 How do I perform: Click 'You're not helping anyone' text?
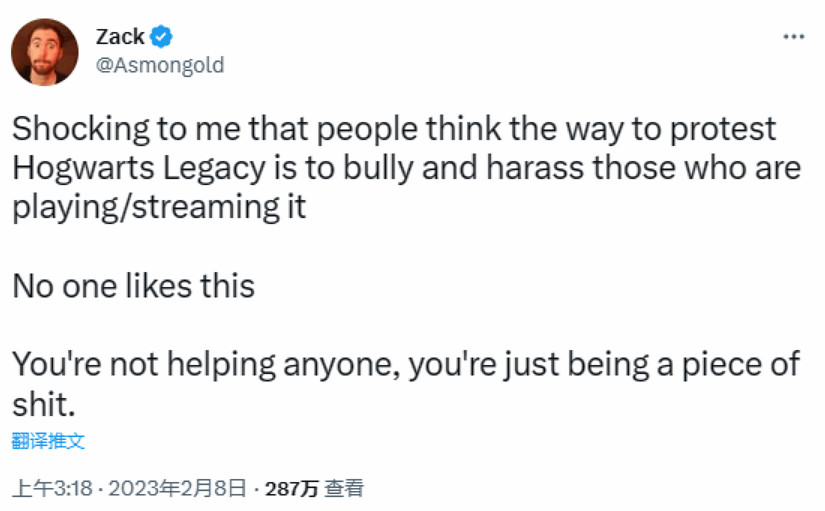click(207, 364)
